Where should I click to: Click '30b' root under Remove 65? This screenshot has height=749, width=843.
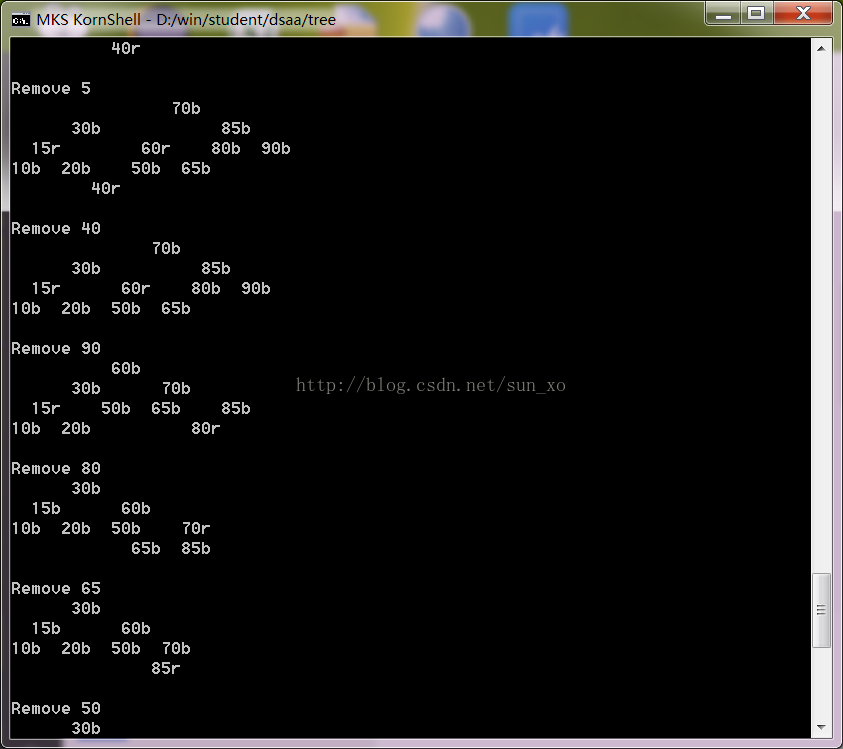(x=86, y=608)
